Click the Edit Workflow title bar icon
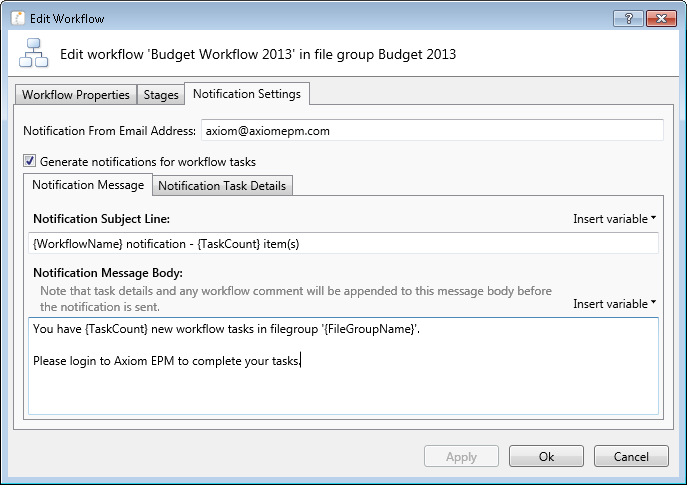 click(x=18, y=18)
